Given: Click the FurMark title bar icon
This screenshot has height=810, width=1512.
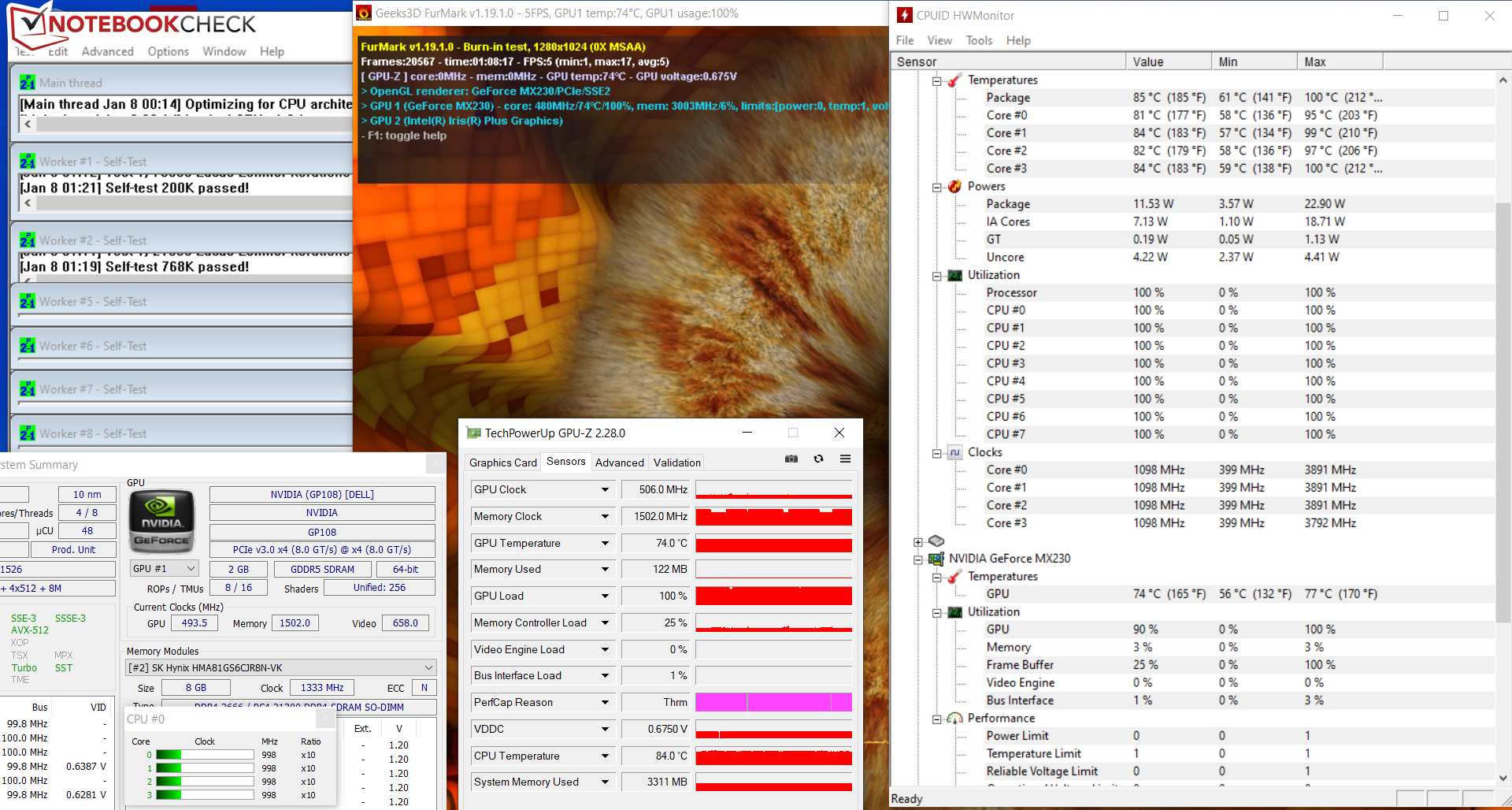Looking at the screenshot, I should click(364, 13).
